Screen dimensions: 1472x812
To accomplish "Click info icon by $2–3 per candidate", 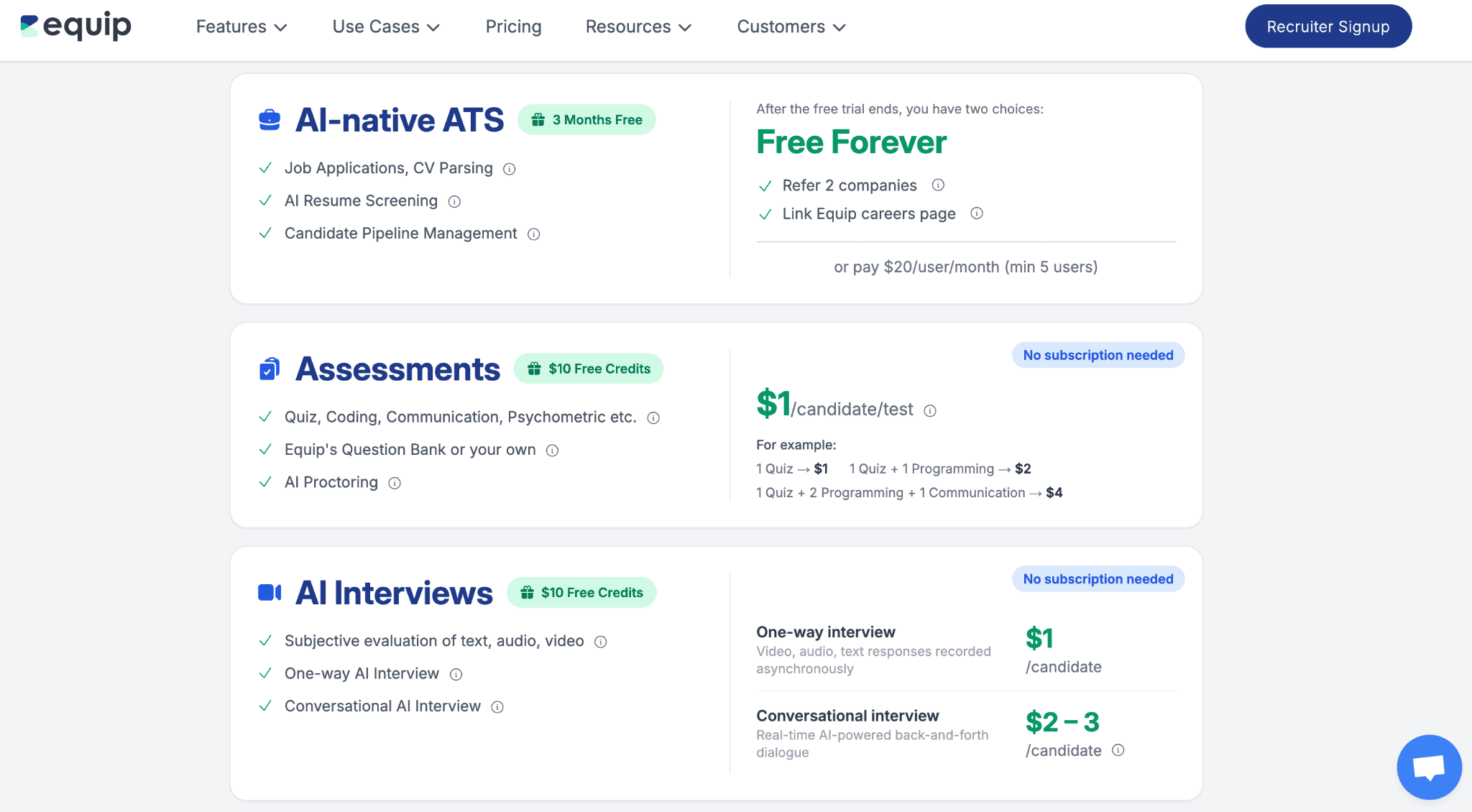I will coord(1118,750).
